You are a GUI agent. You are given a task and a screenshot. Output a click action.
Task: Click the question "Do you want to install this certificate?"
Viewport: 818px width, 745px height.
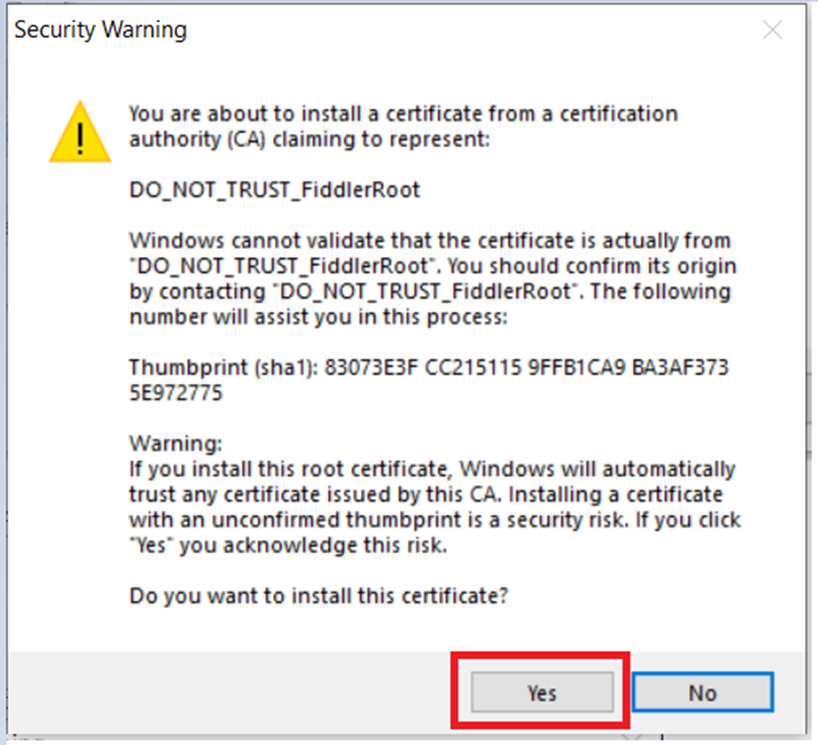pyautogui.click(x=319, y=596)
